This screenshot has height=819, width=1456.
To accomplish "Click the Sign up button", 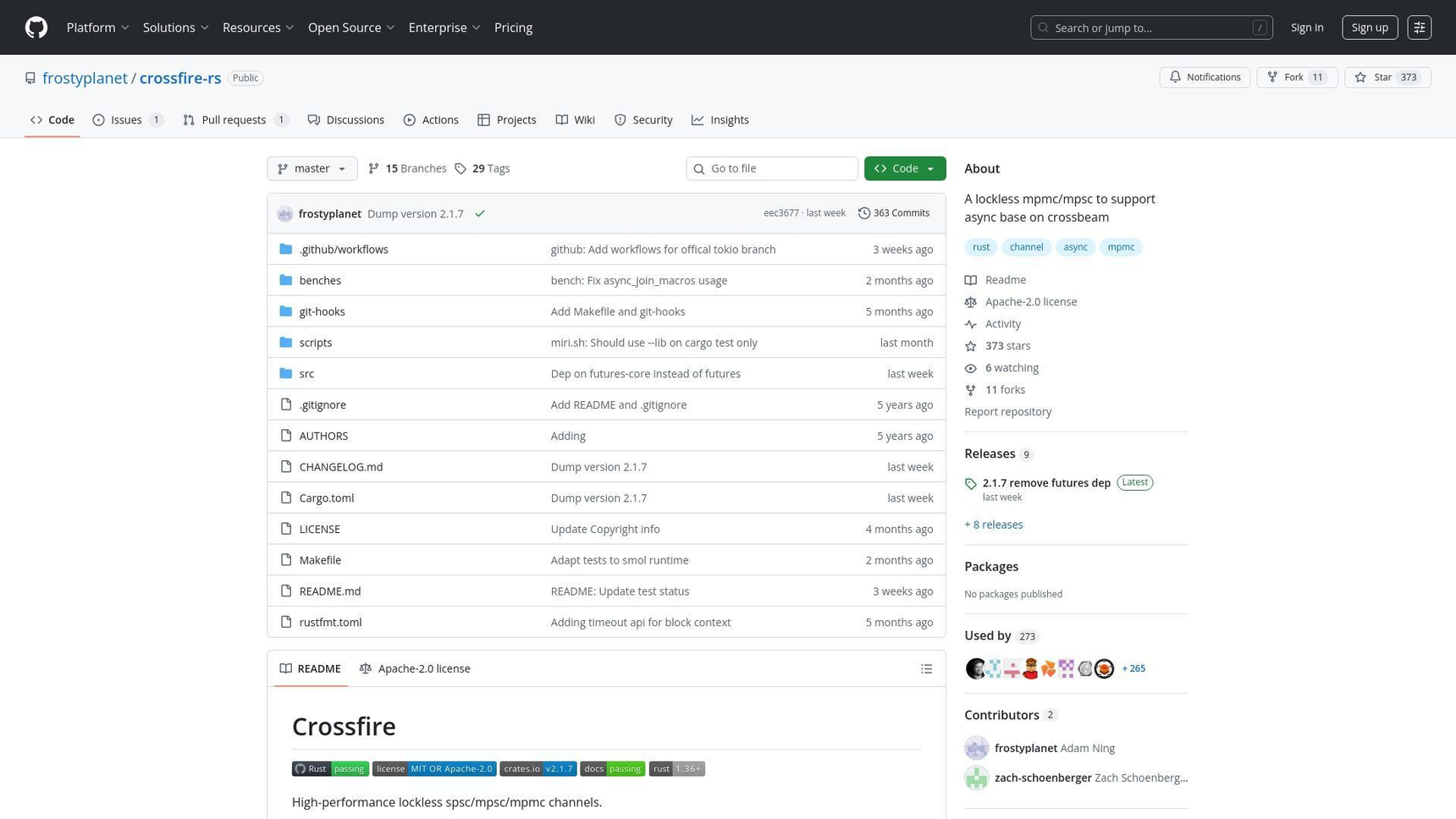I will tap(1369, 27).
